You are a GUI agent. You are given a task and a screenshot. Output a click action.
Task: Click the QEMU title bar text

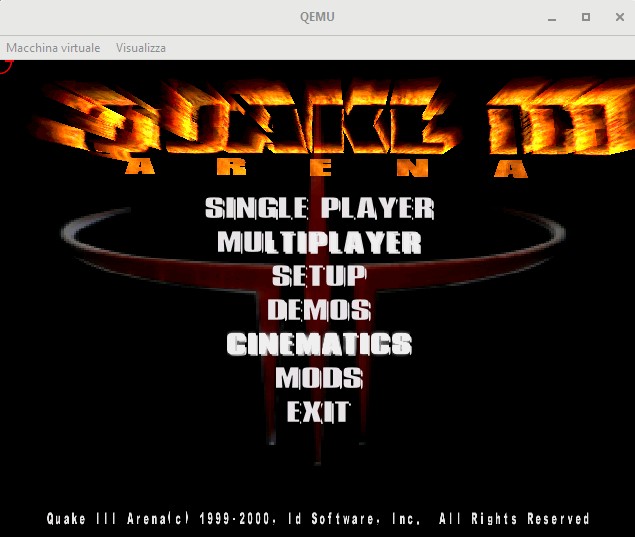[x=317, y=17]
